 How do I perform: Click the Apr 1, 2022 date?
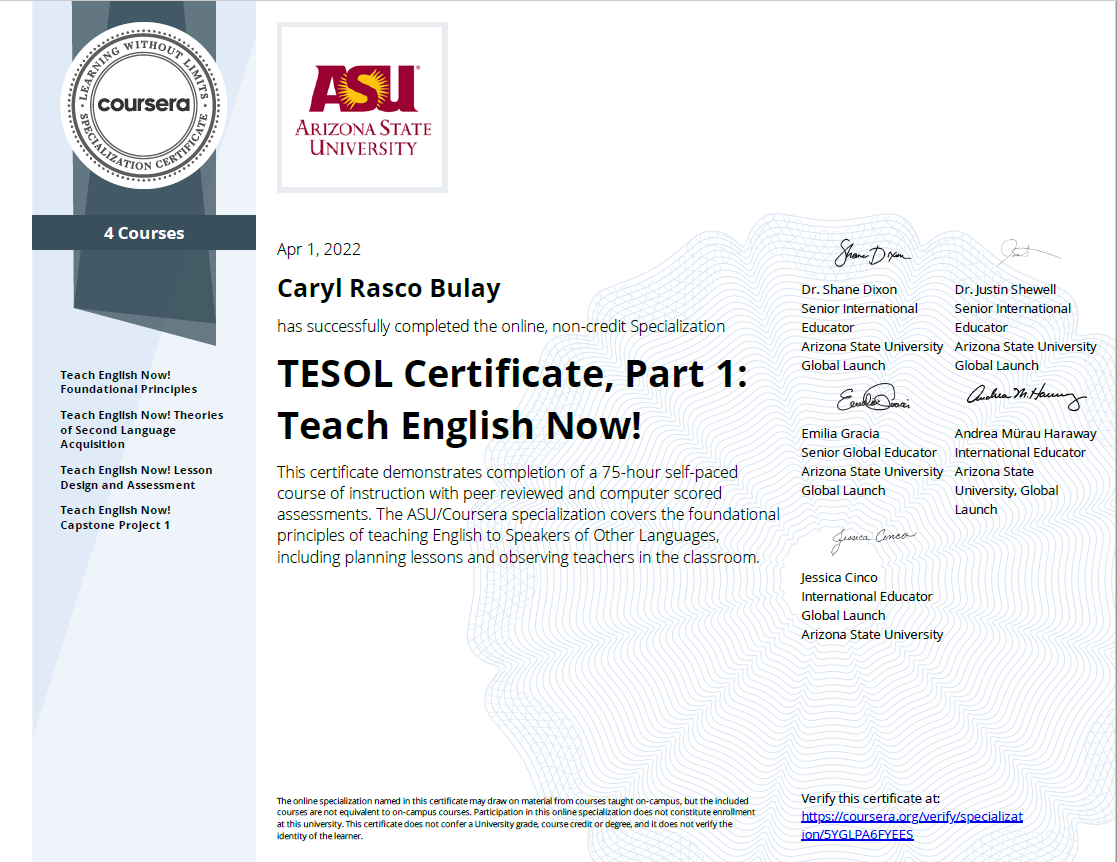point(319,250)
